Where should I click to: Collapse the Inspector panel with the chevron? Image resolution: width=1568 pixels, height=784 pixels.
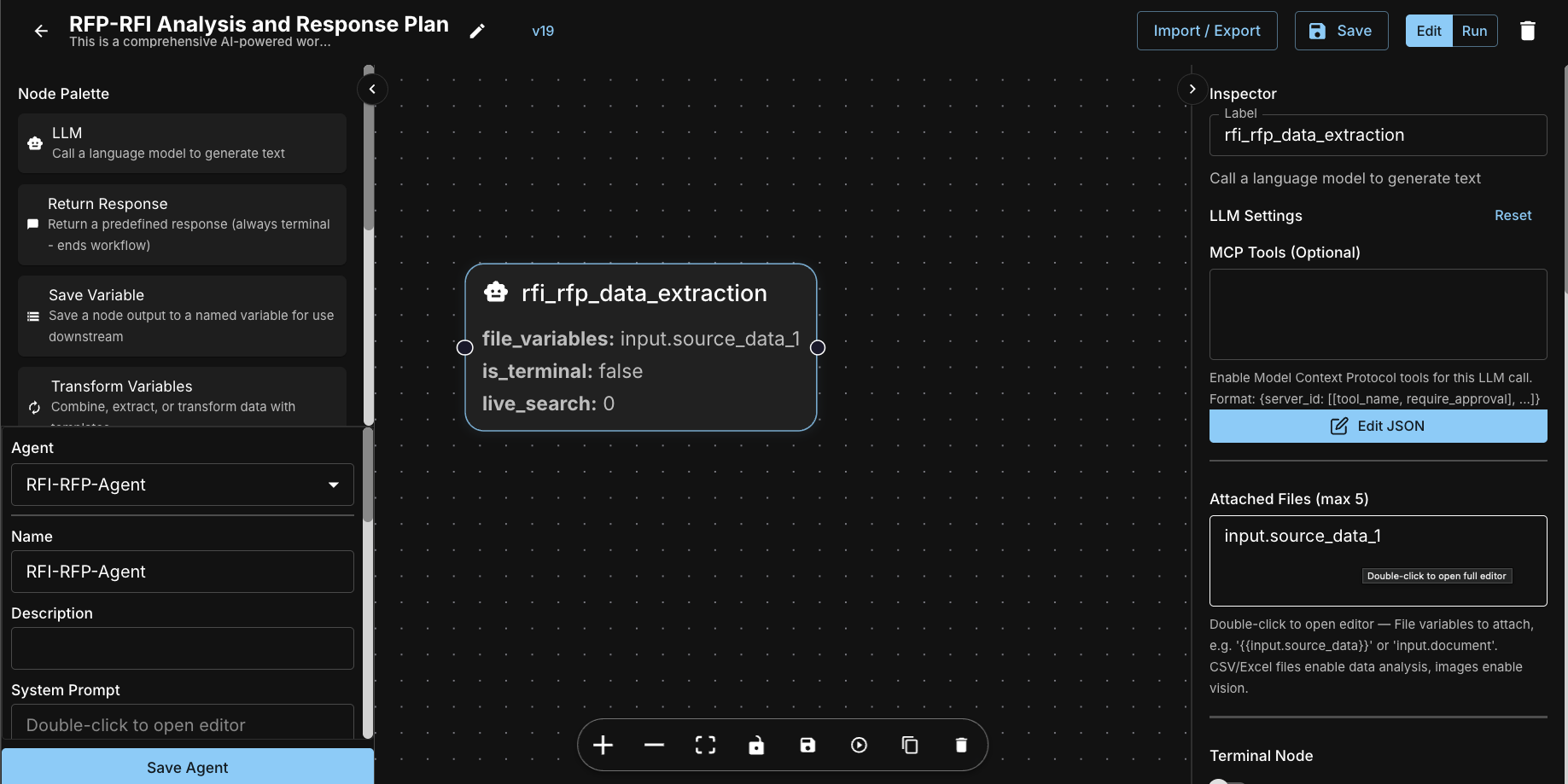click(x=1192, y=90)
